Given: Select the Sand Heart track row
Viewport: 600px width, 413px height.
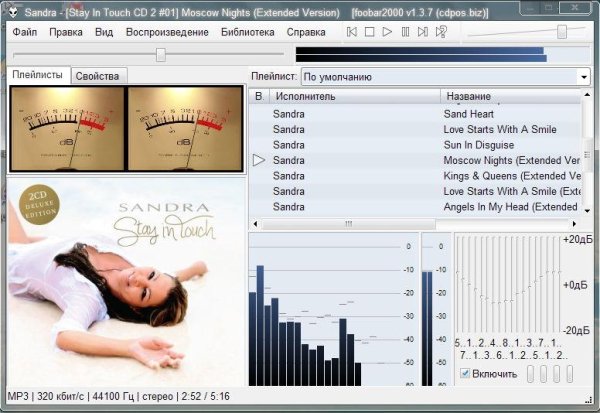Looking at the screenshot, I should [415, 114].
